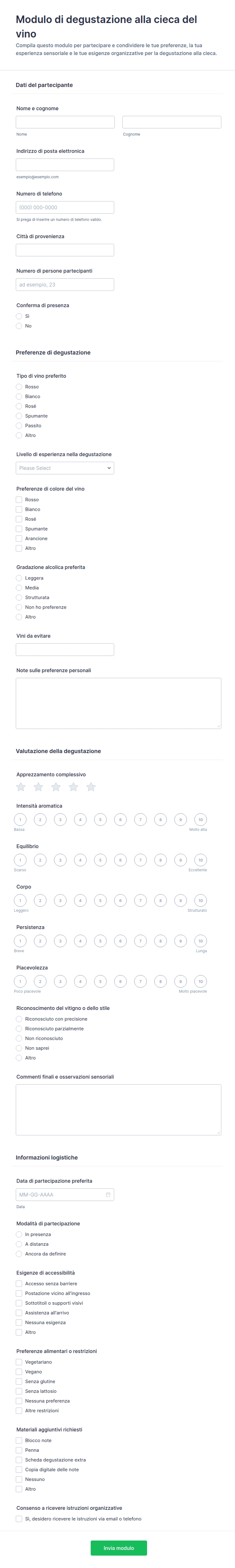Tick the 'Senza glutine' checkbox
Screen dimensions: 235x1568
click(x=19, y=1381)
